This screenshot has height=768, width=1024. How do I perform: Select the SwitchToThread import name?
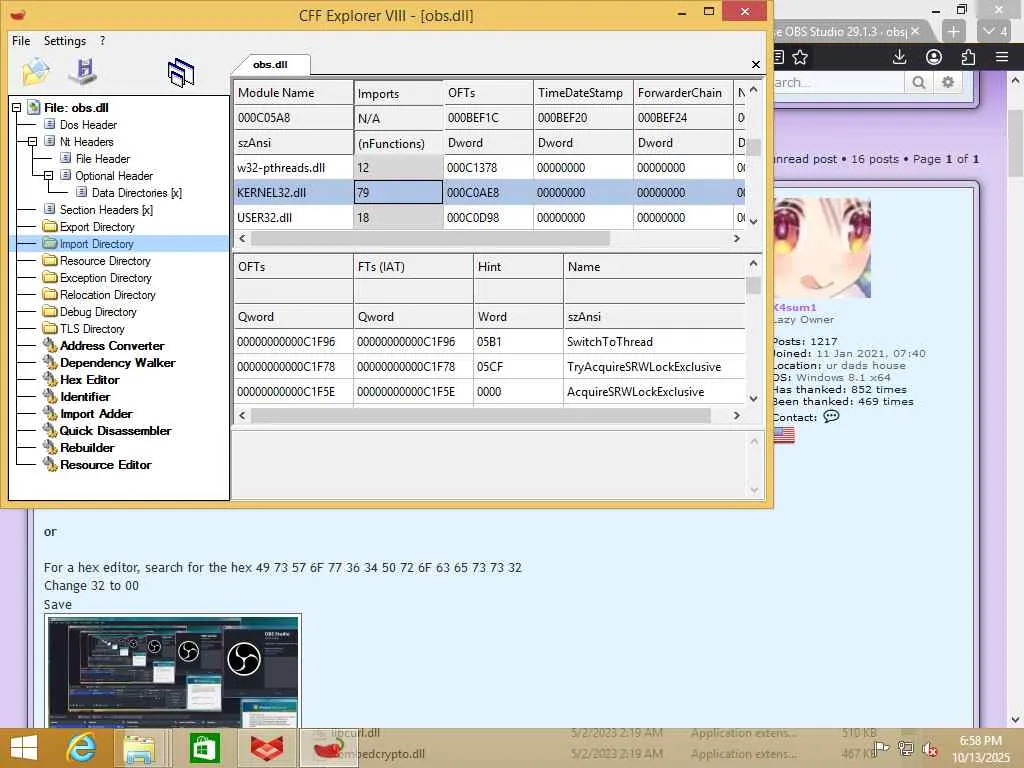[x=610, y=342]
